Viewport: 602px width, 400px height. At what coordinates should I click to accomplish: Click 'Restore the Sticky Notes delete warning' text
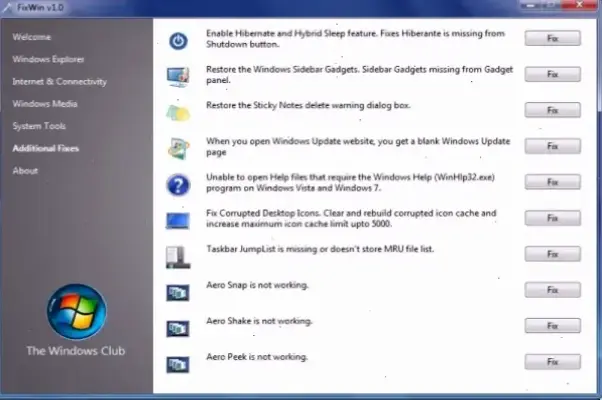coord(308,105)
